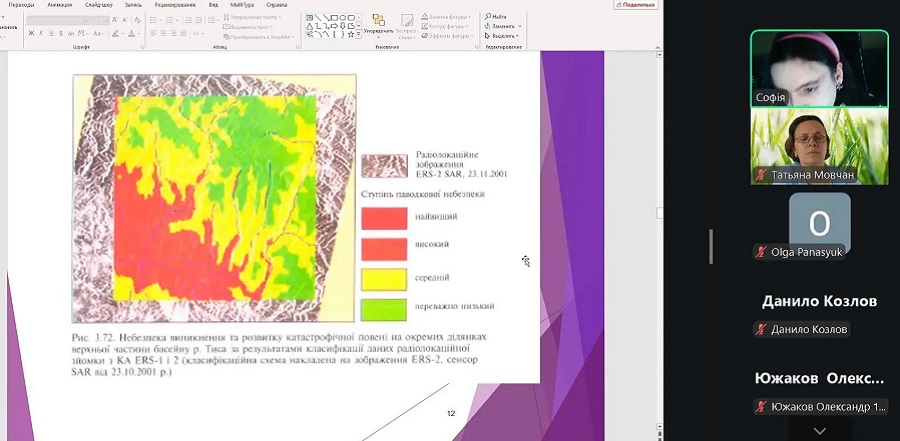Click Olga Panasyuk's avatar tile

[x=819, y=222]
